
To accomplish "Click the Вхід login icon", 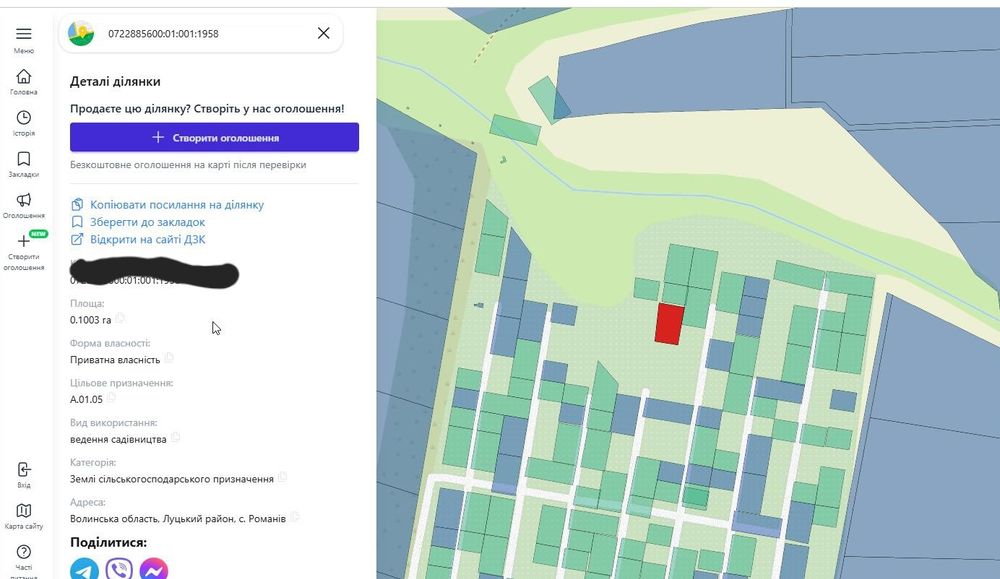I will click(x=24, y=470).
